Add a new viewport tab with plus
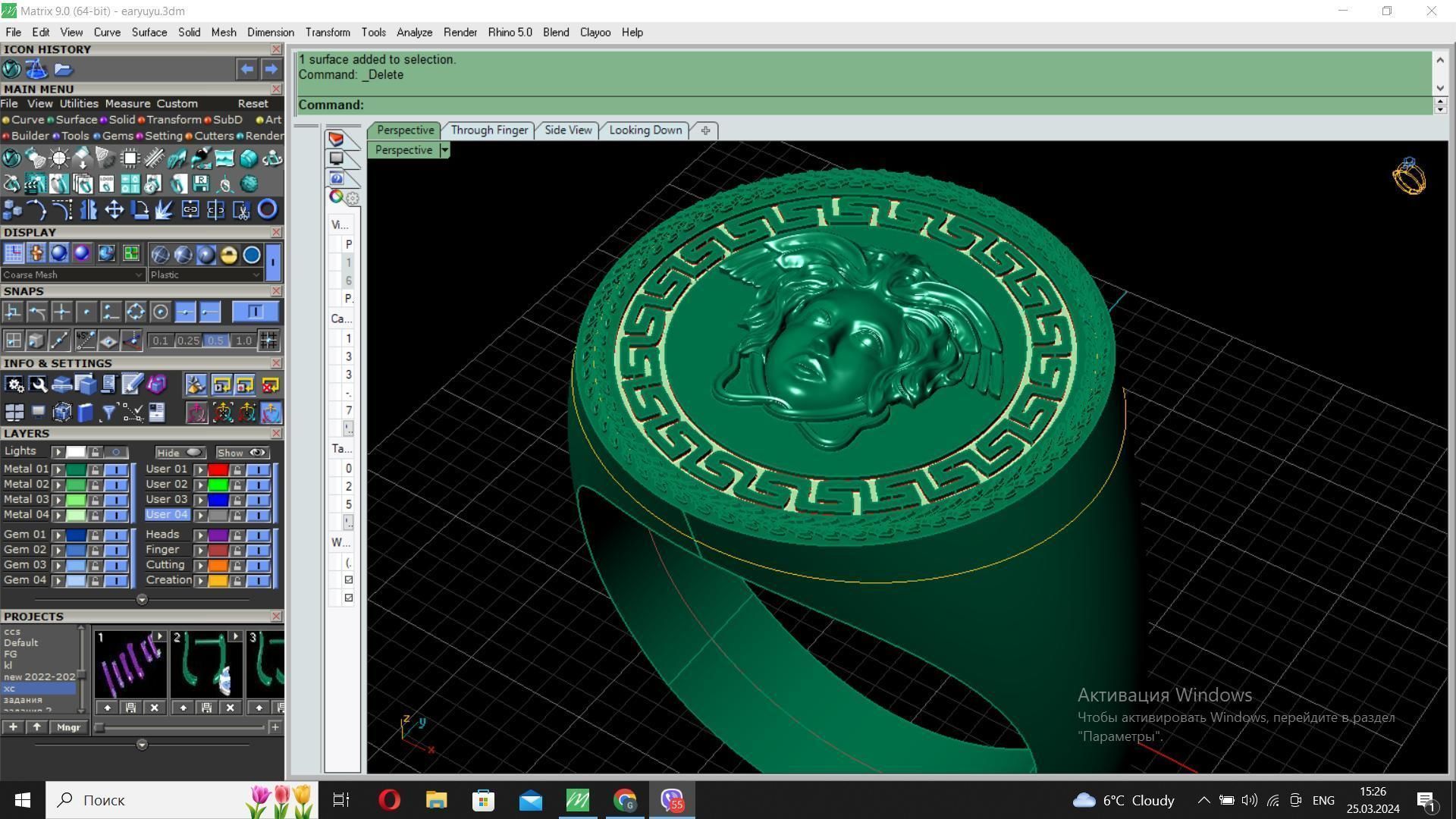This screenshot has width=1456, height=819. click(x=705, y=130)
